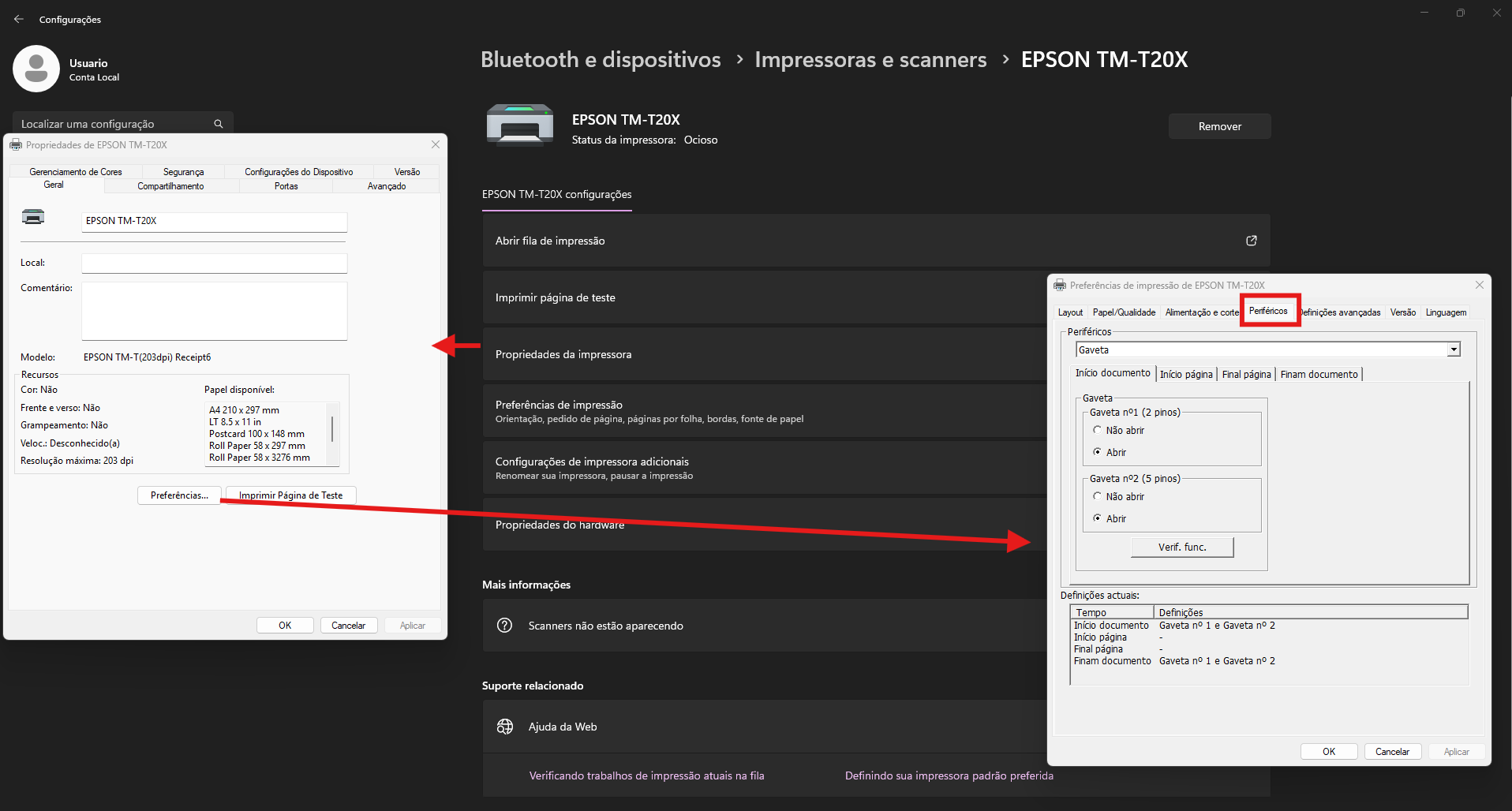Click the open-external icon for print queue
This screenshot has height=811, width=1512.
[x=1251, y=241]
